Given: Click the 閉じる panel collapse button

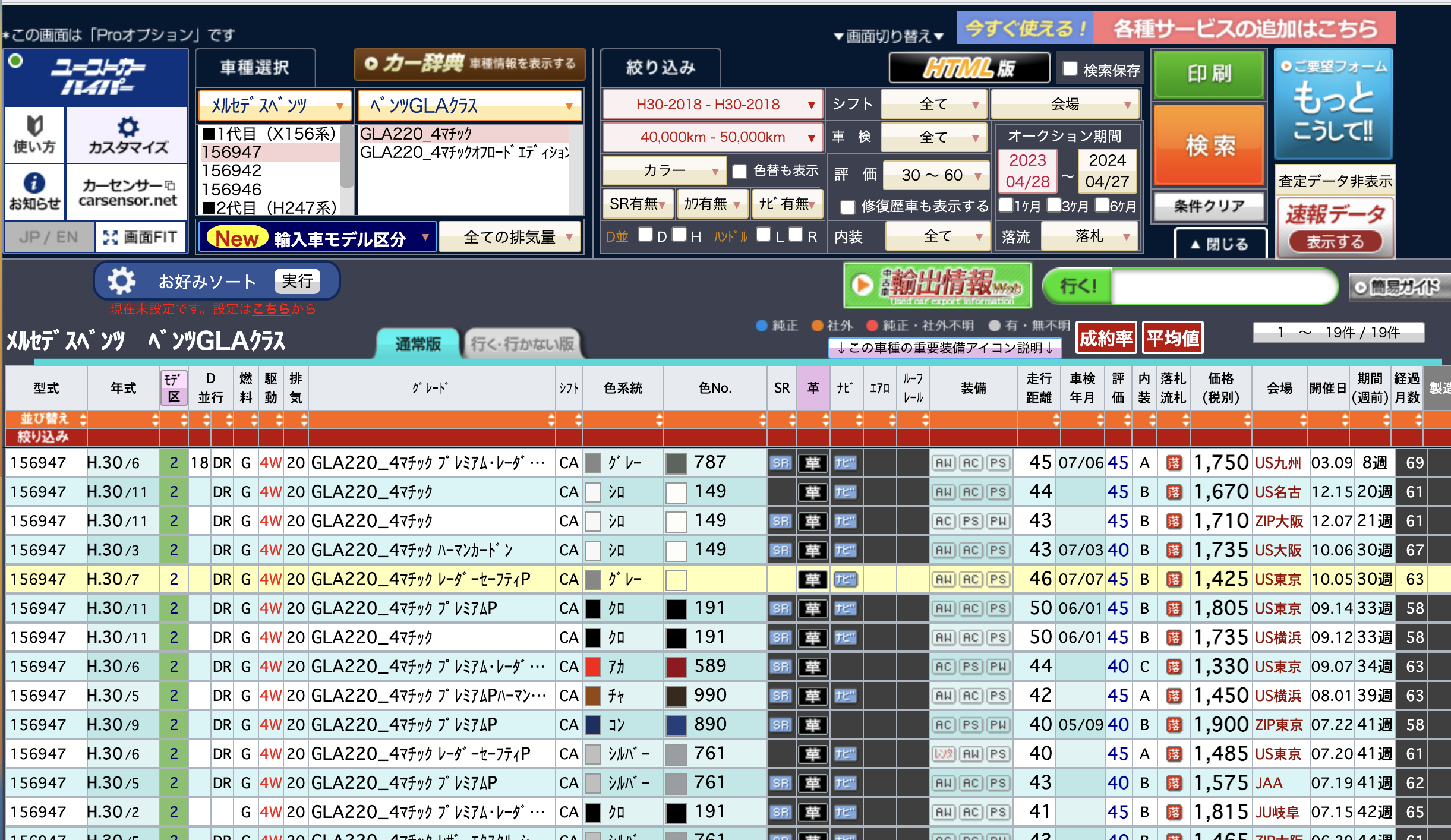Looking at the screenshot, I should coord(1220,244).
